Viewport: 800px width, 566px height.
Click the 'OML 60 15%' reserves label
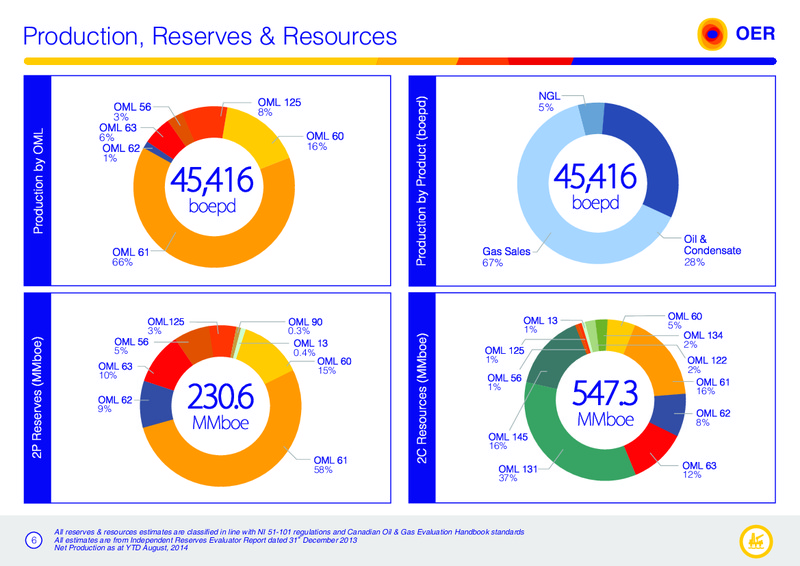334,365
